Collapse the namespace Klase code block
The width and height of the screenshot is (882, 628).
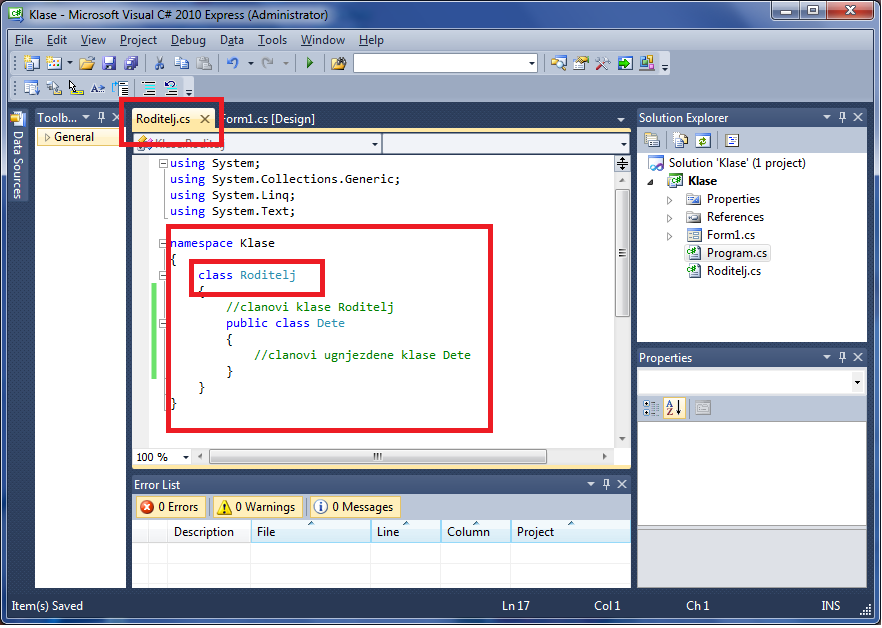click(163, 244)
